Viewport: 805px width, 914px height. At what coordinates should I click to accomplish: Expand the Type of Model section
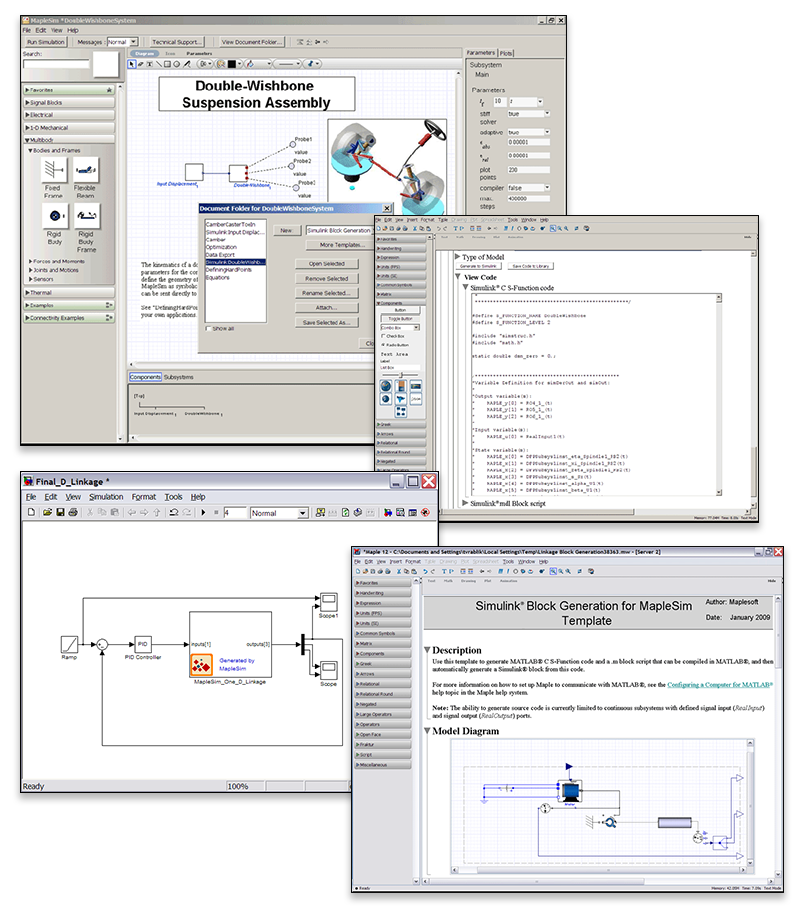458,256
